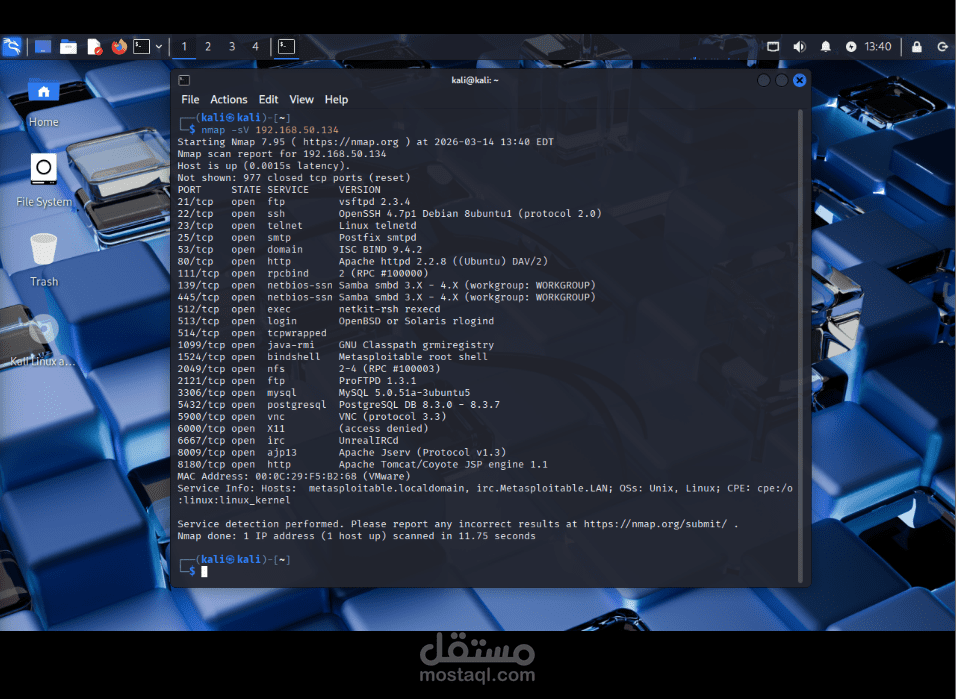This screenshot has height=699, width=956.
Task: Expand the terminal launcher dropdown arrow
Action: pyautogui.click(x=159, y=47)
